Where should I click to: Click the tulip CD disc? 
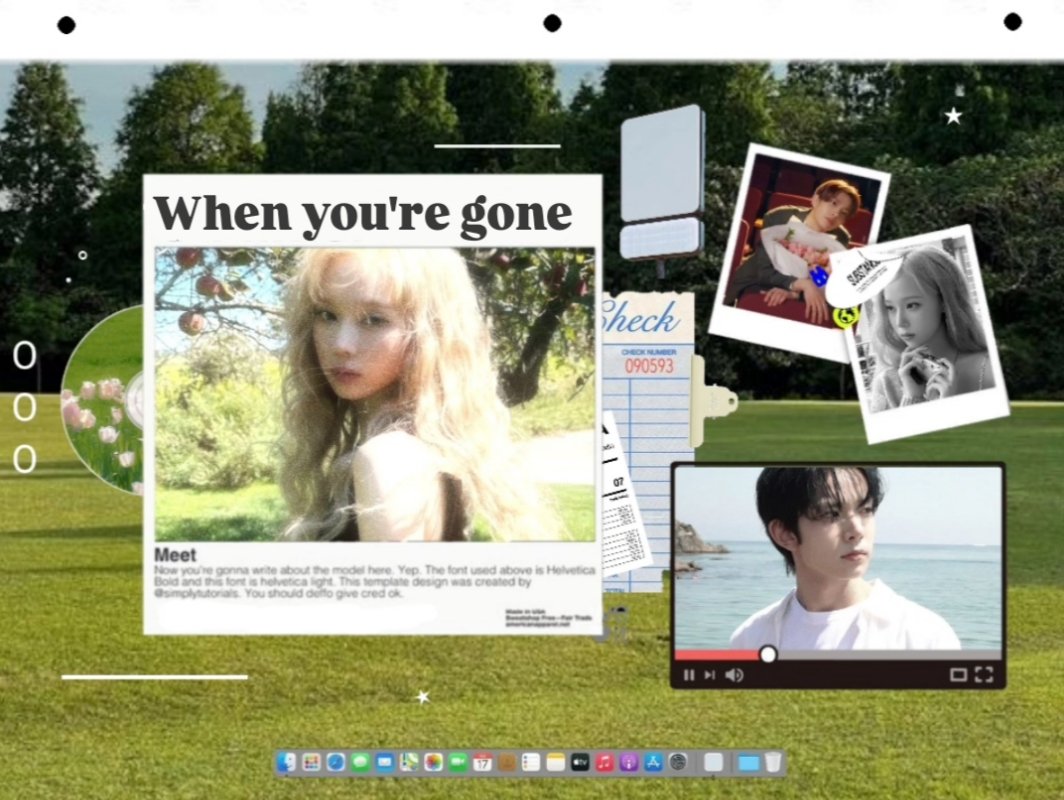pyautogui.click(x=102, y=400)
